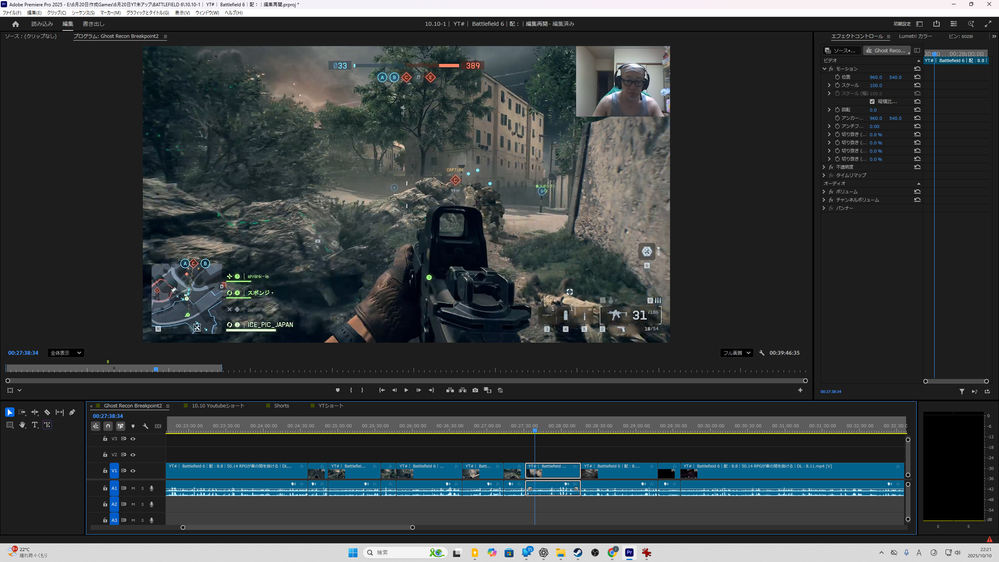Toggle snap in timeline magnet icon
Screen dimensions: 999x562
coord(108,426)
